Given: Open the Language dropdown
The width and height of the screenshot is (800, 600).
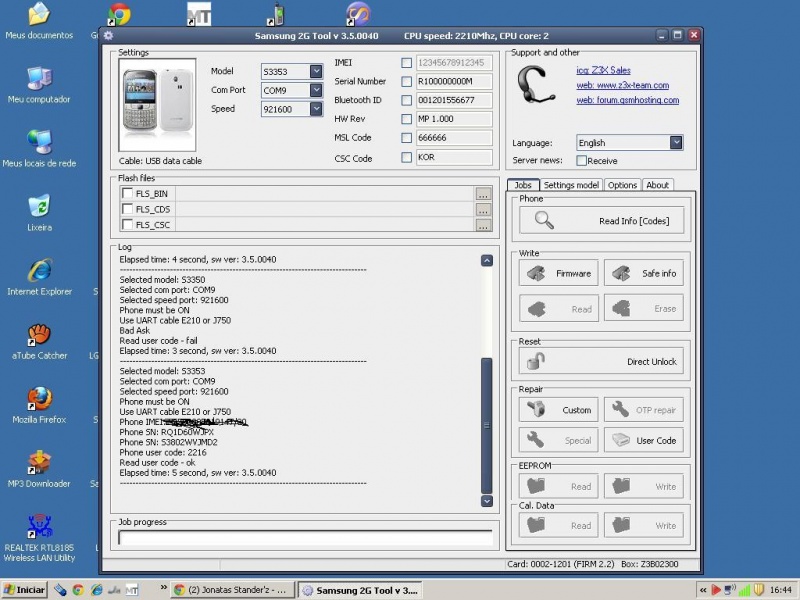Looking at the screenshot, I should coord(676,142).
